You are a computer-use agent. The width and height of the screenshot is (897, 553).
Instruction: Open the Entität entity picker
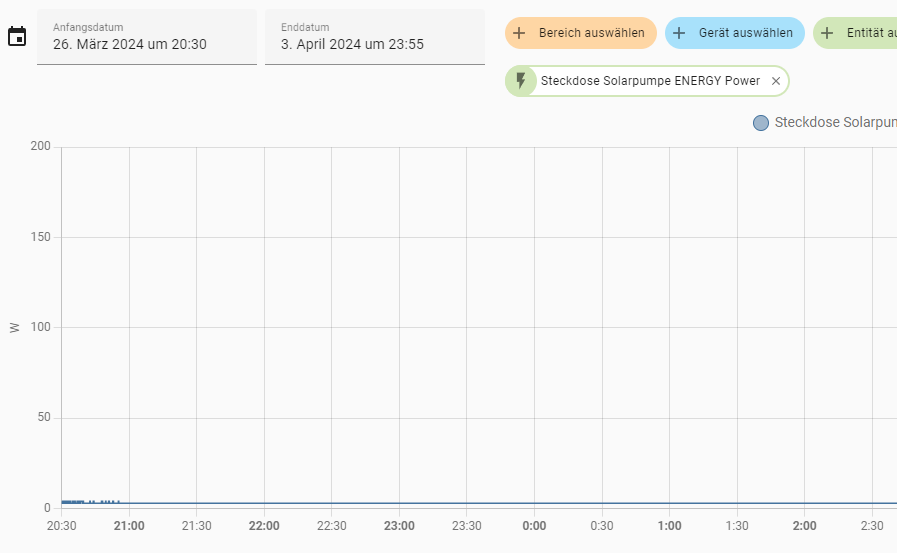coord(870,33)
